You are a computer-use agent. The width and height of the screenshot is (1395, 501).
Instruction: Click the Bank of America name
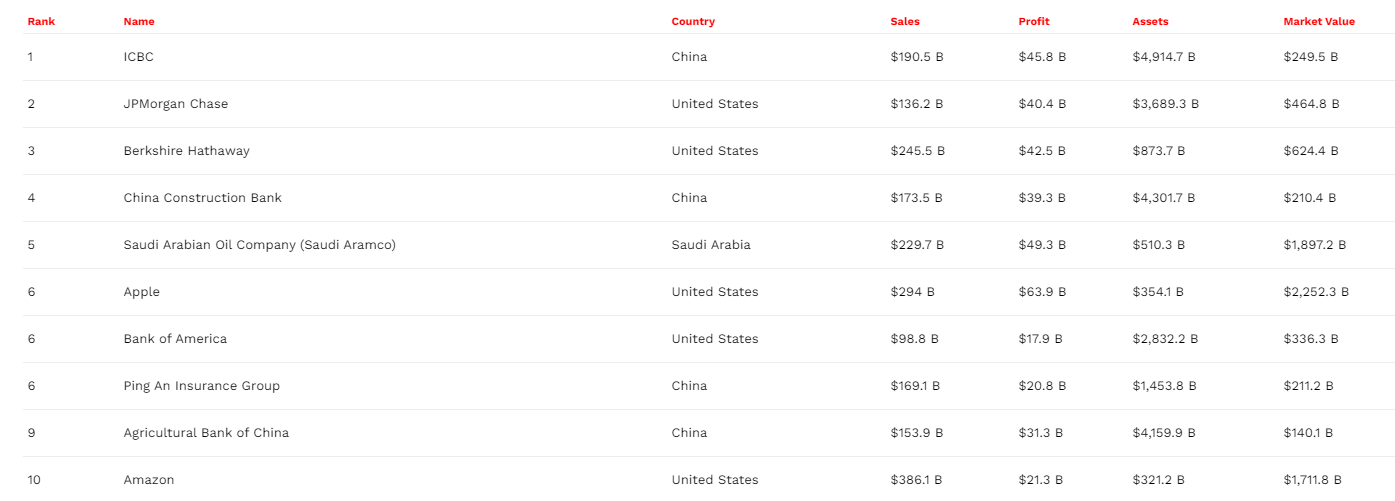click(x=175, y=339)
